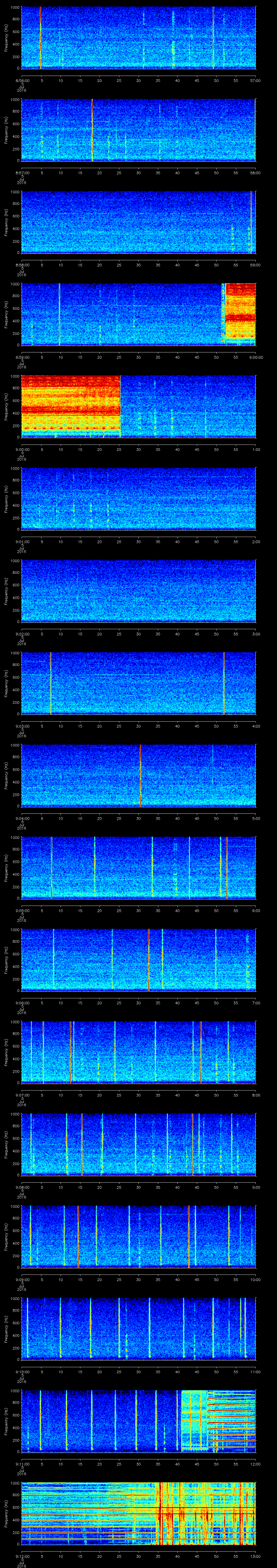Click the spectrogram panel starting at 9:09:00
This screenshot has height=1568, width=277.
[138, 1237]
